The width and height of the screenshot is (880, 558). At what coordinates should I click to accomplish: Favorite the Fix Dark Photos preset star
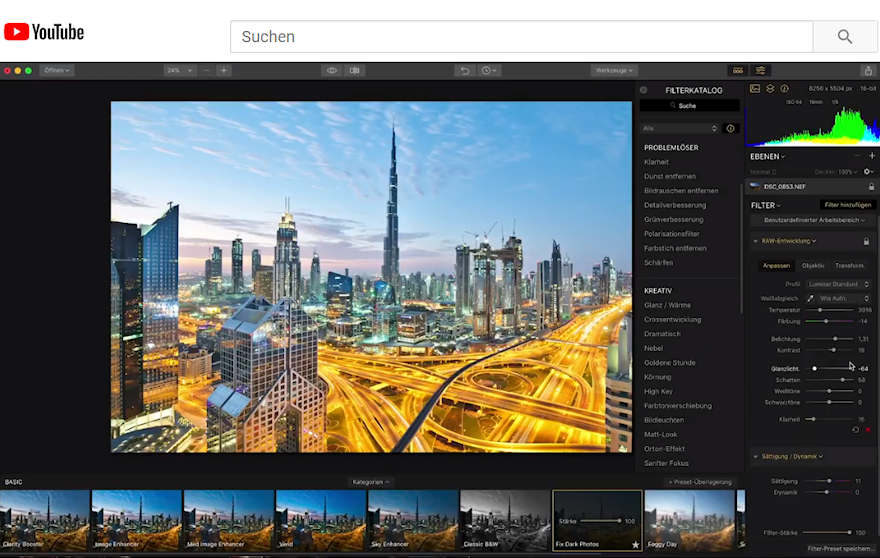tap(635, 545)
